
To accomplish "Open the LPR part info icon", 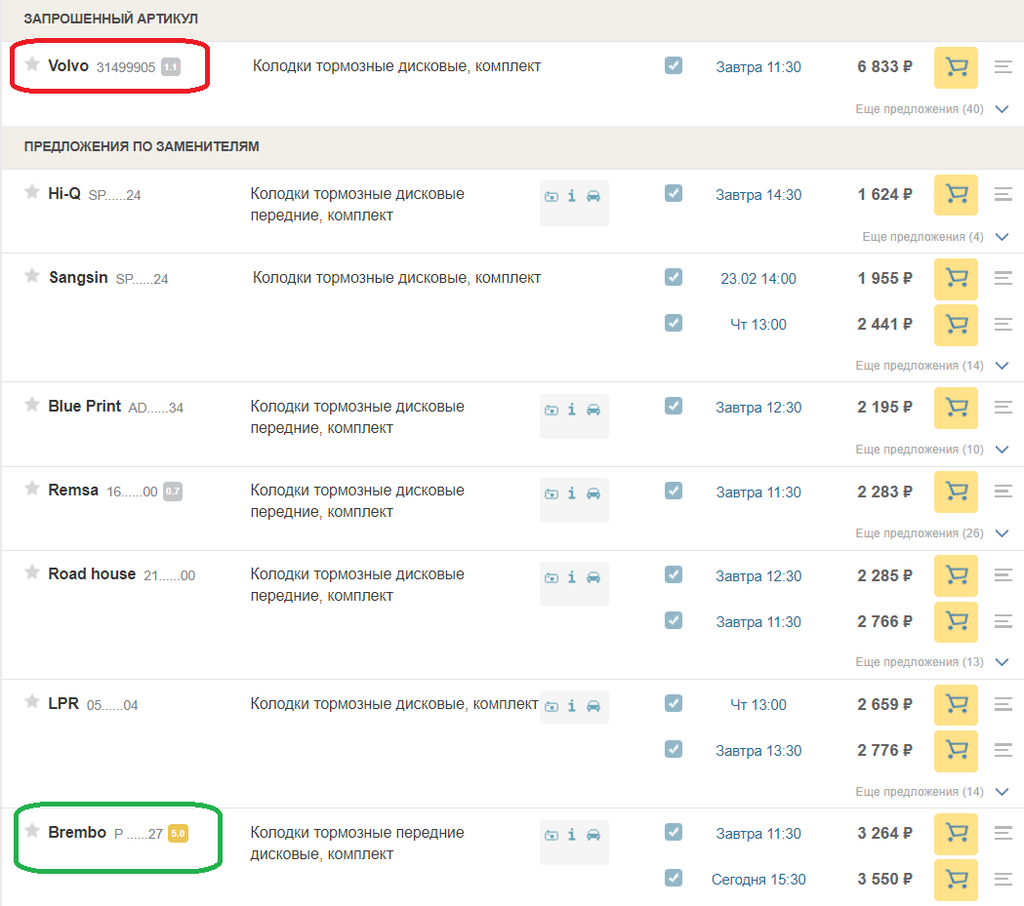I will pos(571,706).
